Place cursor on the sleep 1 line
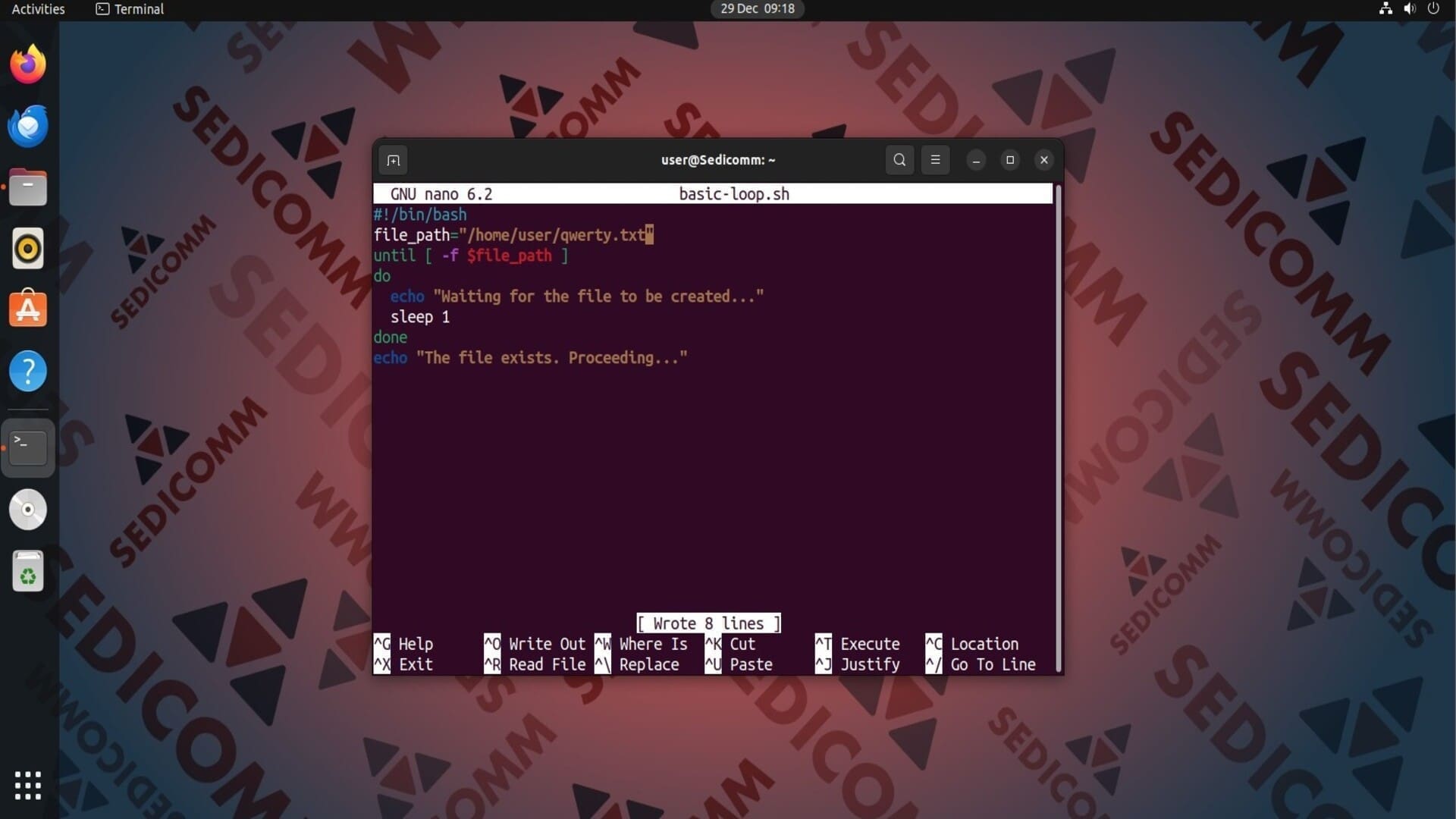 tap(420, 317)
